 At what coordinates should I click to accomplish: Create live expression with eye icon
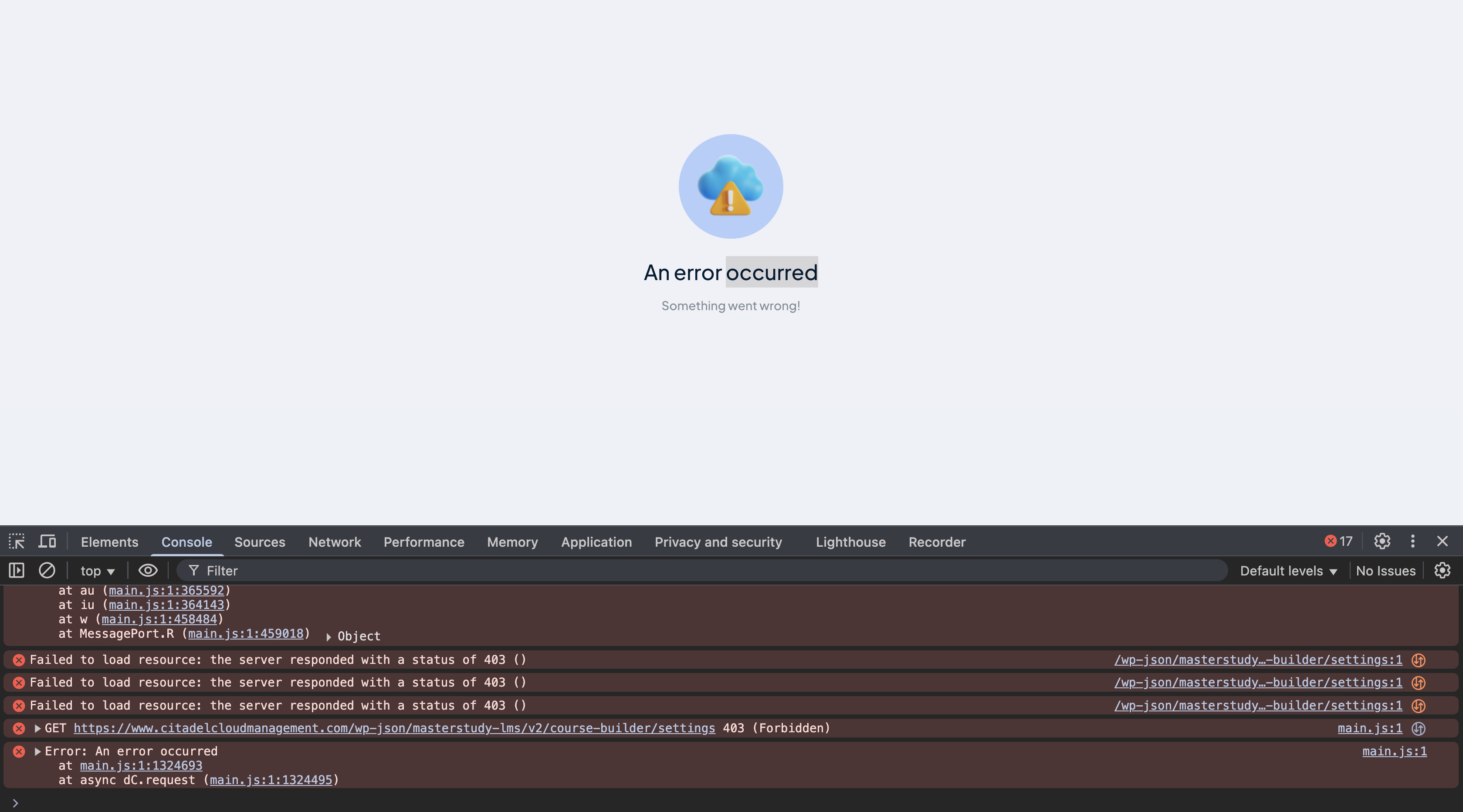click(x=148, y=570)
